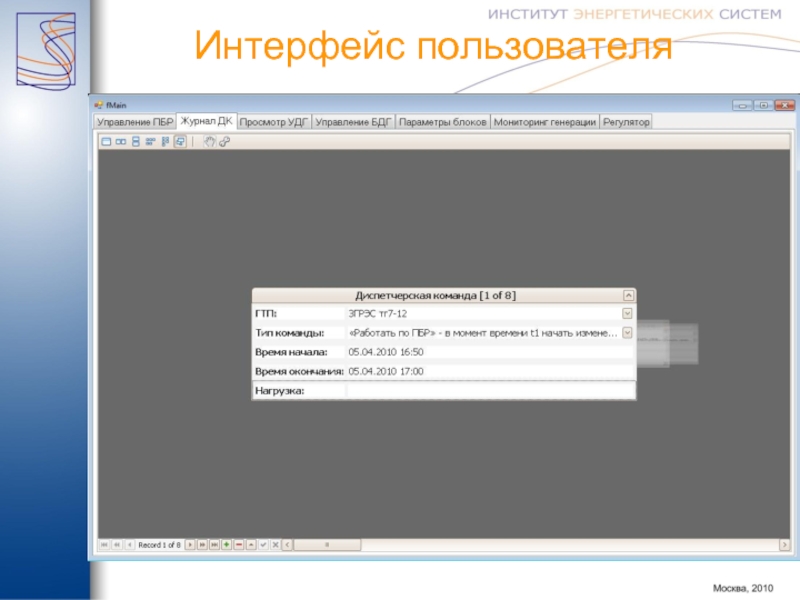
Task: Jump to previous page of records
Action: click(x=117, y=545)
